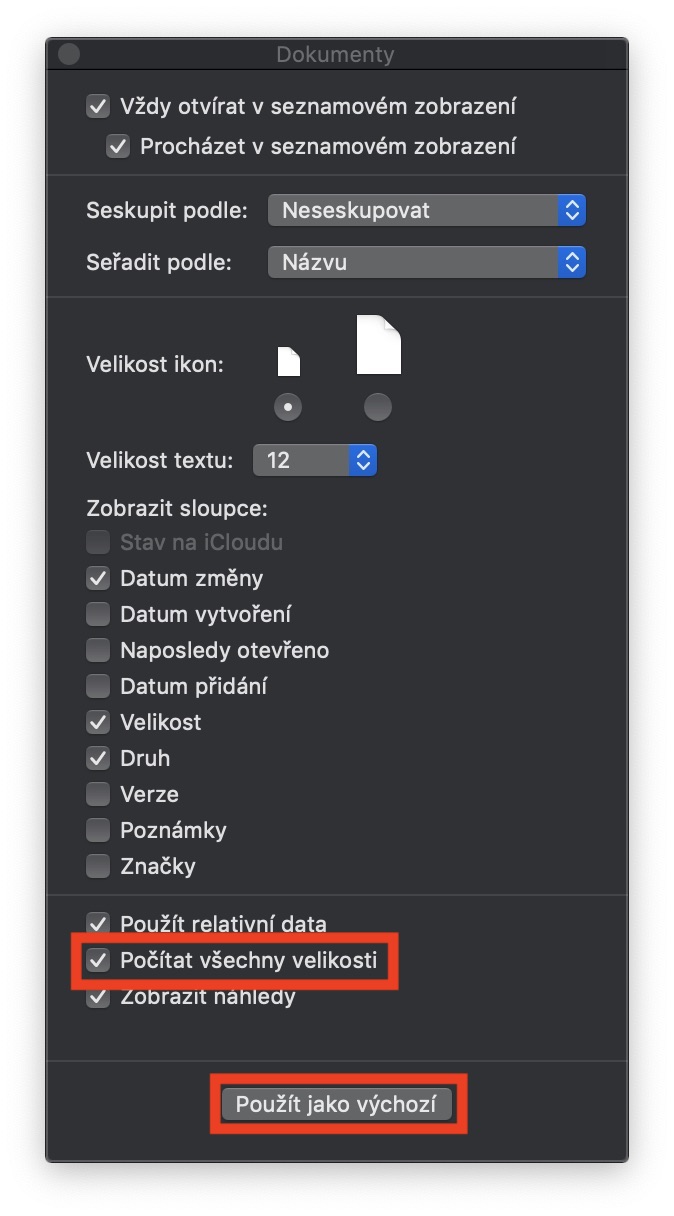Image resolution: width=674 pixels, height=1216 pixels.
Task: Open the Seskupit podle dropdown
Action: [427, 211]
